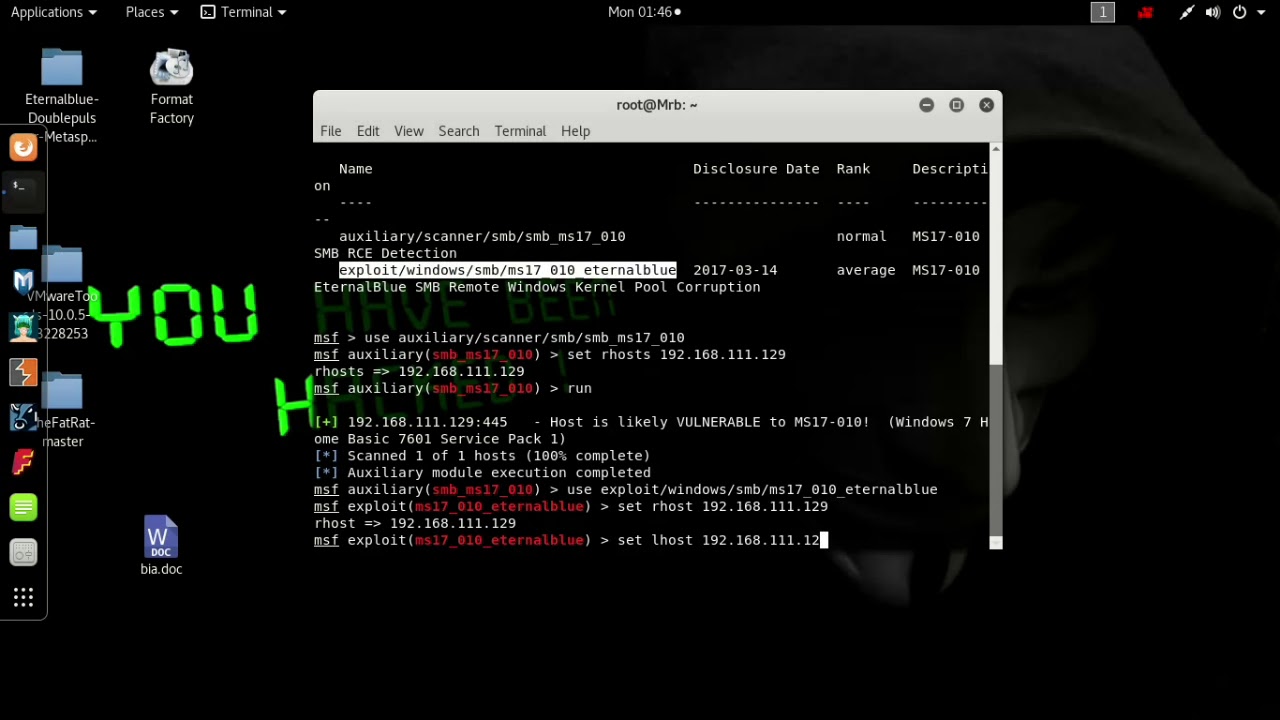The image size is (1280, 720).
Task: Click 'Auxiliary module execution completed' line
Action: (482, 473)
